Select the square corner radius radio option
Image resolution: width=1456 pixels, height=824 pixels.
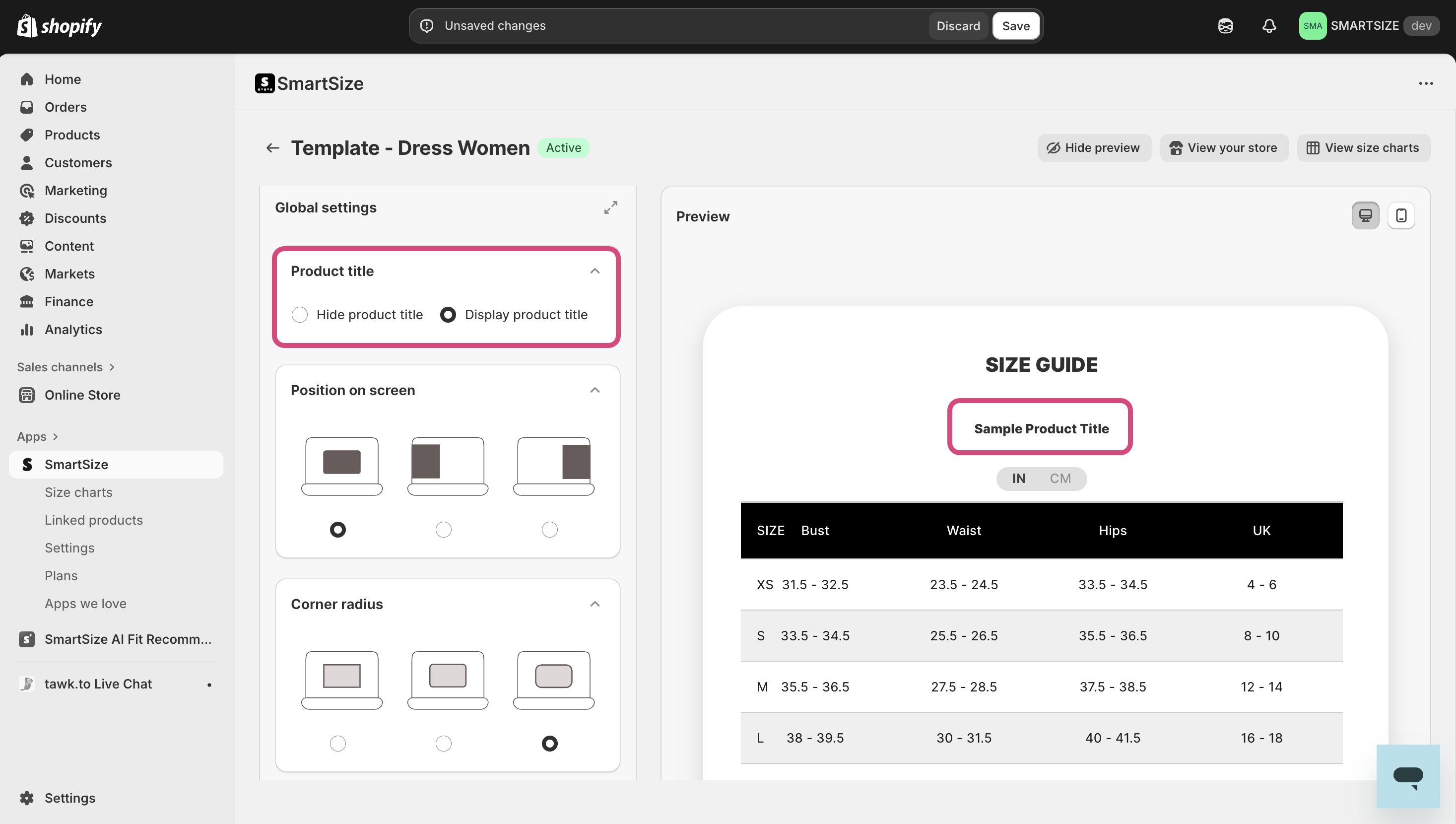coord(337,744)
